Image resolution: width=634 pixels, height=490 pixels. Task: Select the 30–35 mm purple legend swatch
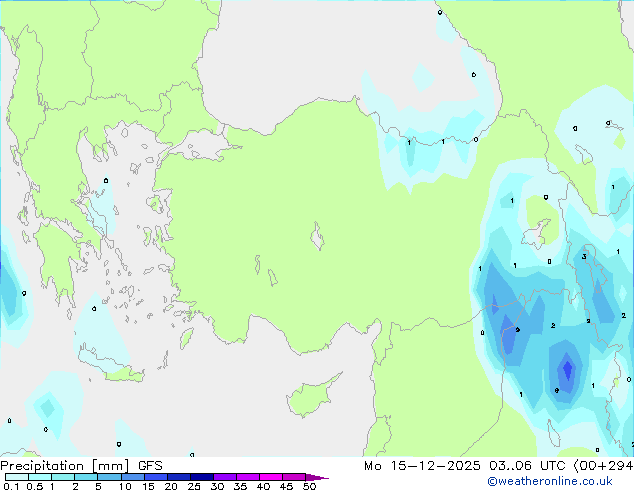pyautogui.click(x=225, y=477)
